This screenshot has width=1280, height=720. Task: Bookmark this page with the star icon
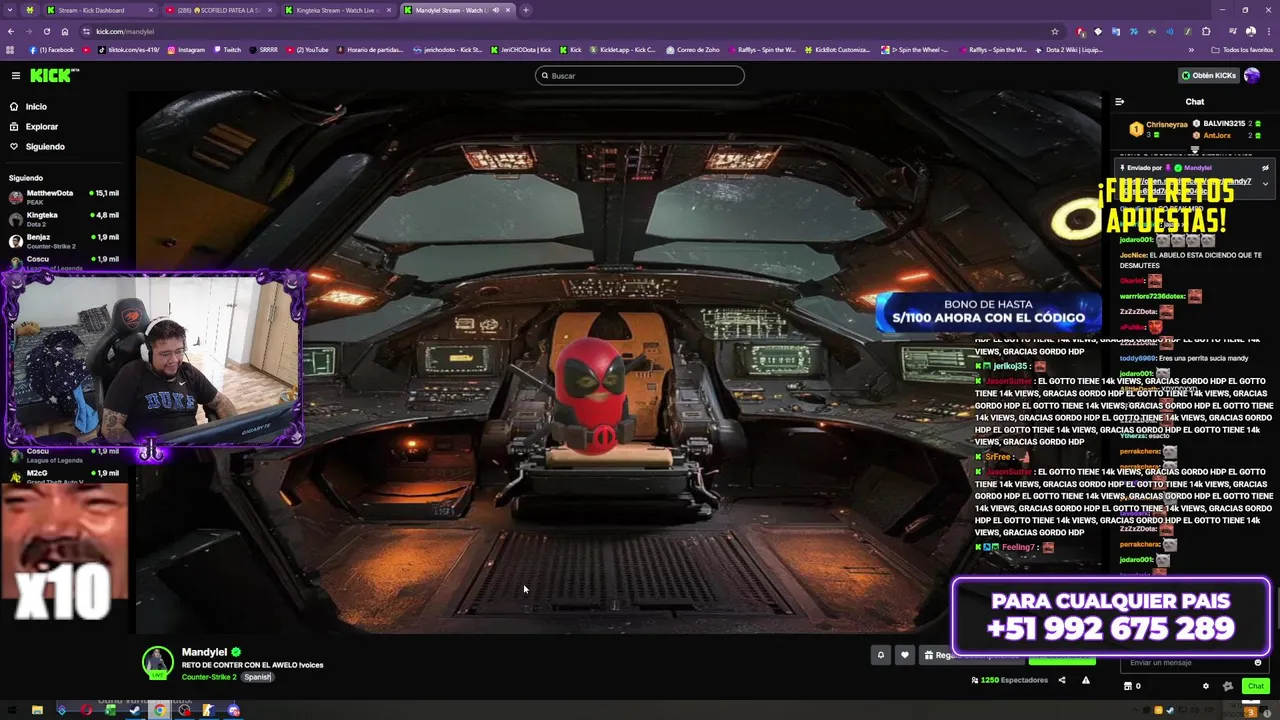coord(1054,31)
